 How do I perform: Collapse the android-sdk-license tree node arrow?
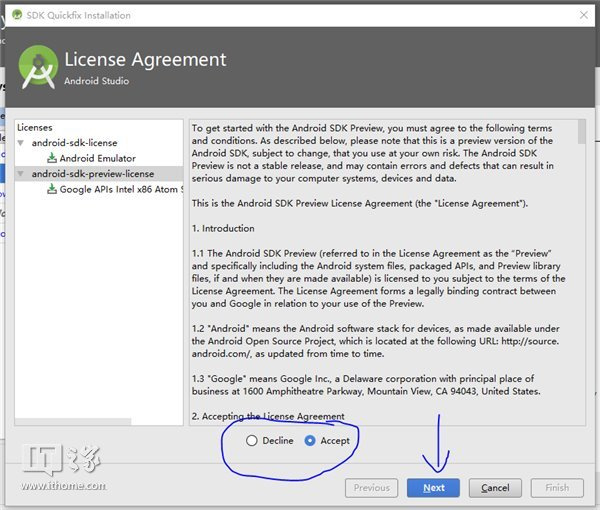(x=23, y=143)
